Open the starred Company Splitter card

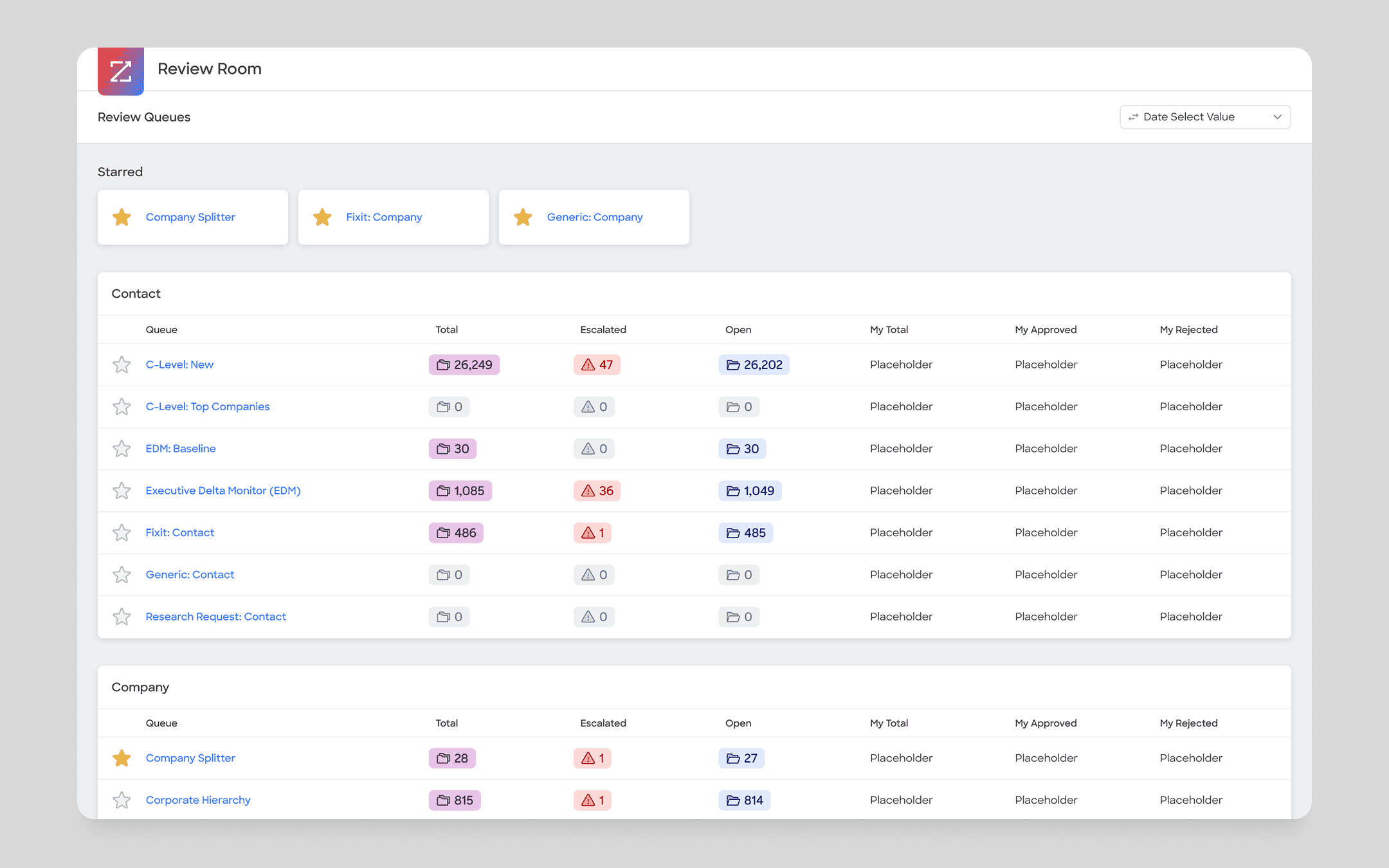(193, 217)
